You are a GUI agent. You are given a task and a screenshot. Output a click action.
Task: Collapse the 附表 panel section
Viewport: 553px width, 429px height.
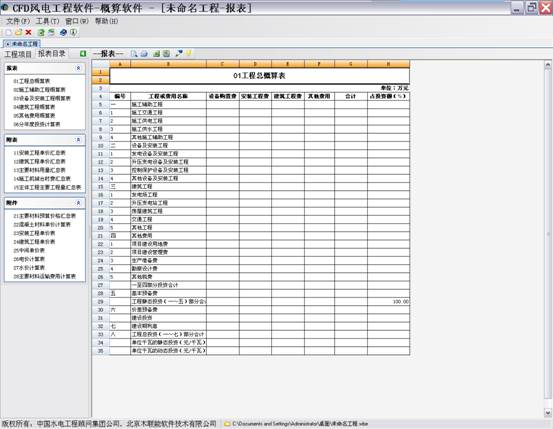78,140
